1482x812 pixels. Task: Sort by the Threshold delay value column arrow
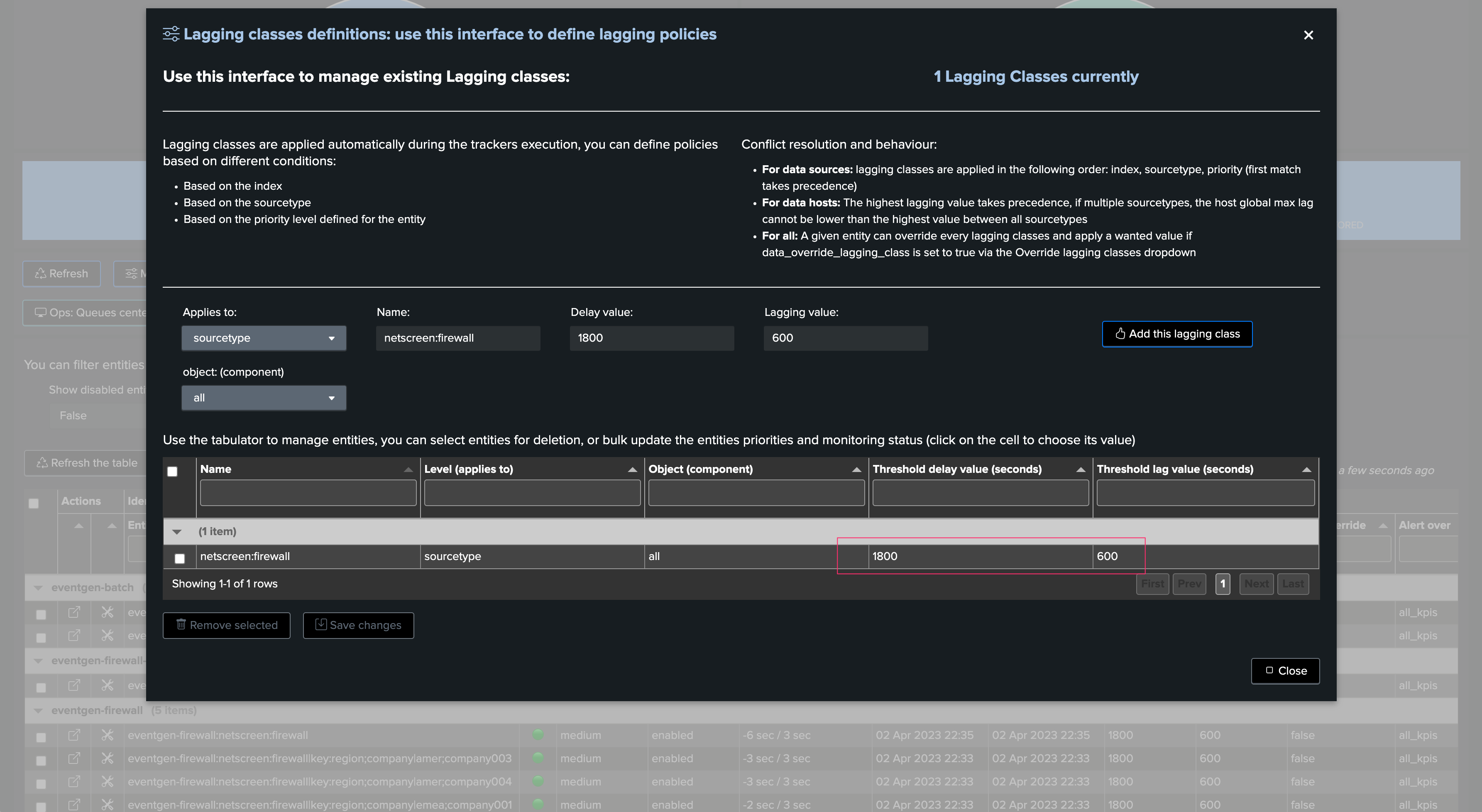tap(1081, 470)
